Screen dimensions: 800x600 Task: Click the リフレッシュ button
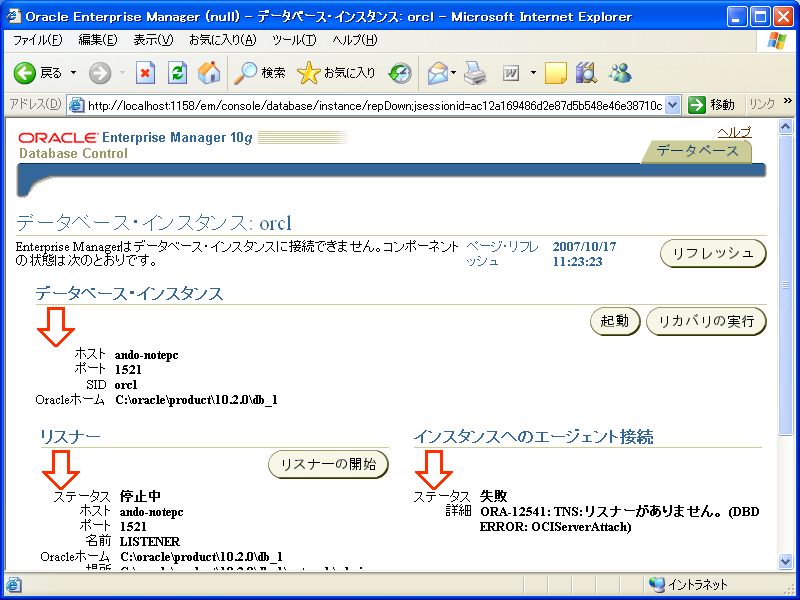click(713, 253)
